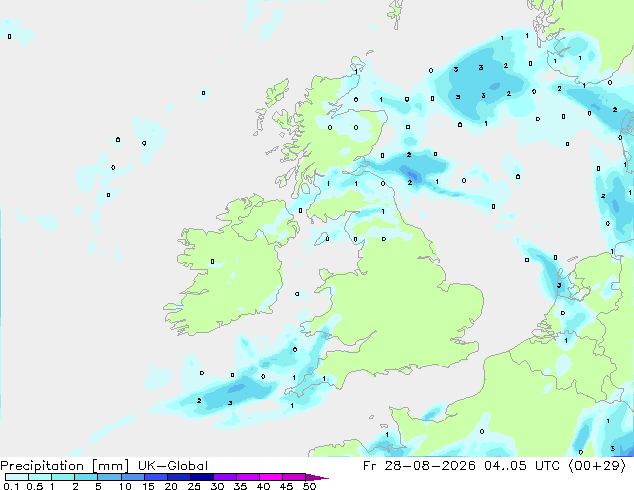This screenshot has width=634, height=490.
Task: Click the 40–45 mm bright magenta swatch
Action: click(271, 477)
